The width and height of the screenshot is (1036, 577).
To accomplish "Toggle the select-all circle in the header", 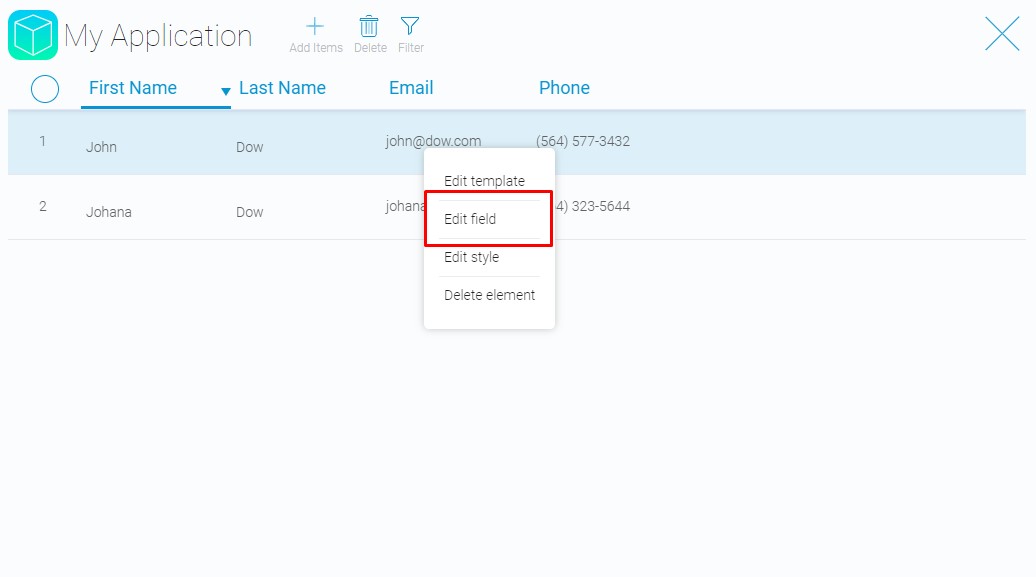I will point(44,89).
